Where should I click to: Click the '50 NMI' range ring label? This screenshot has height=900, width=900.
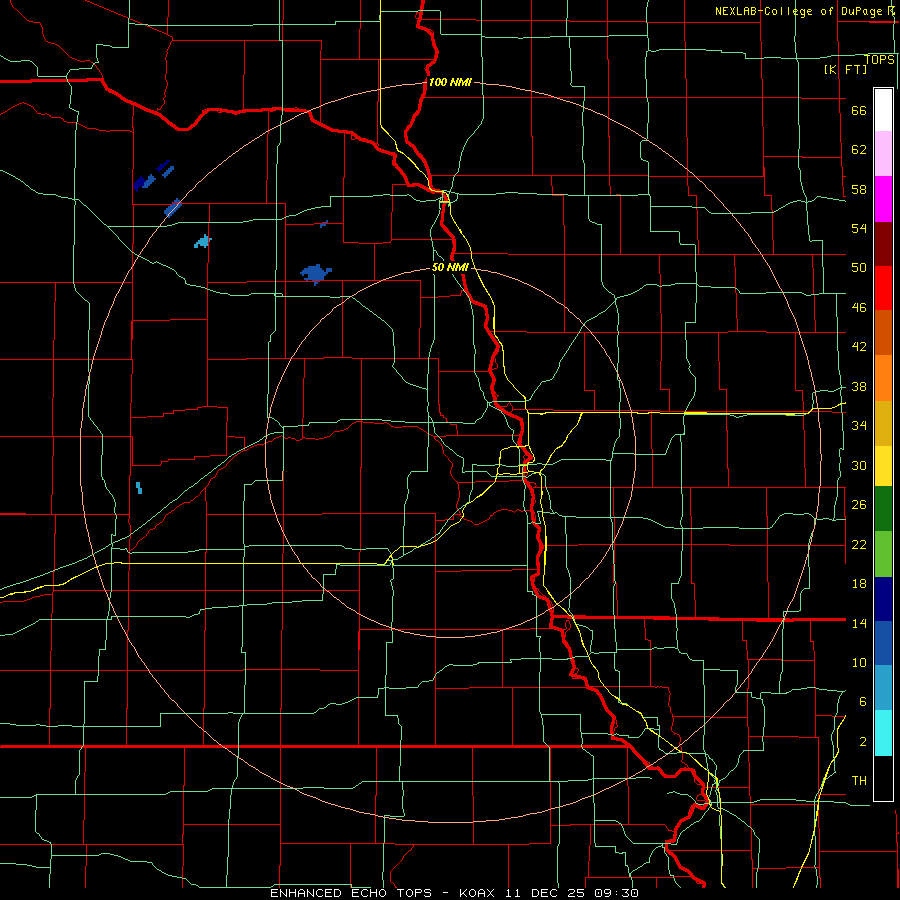coord(450,267)
